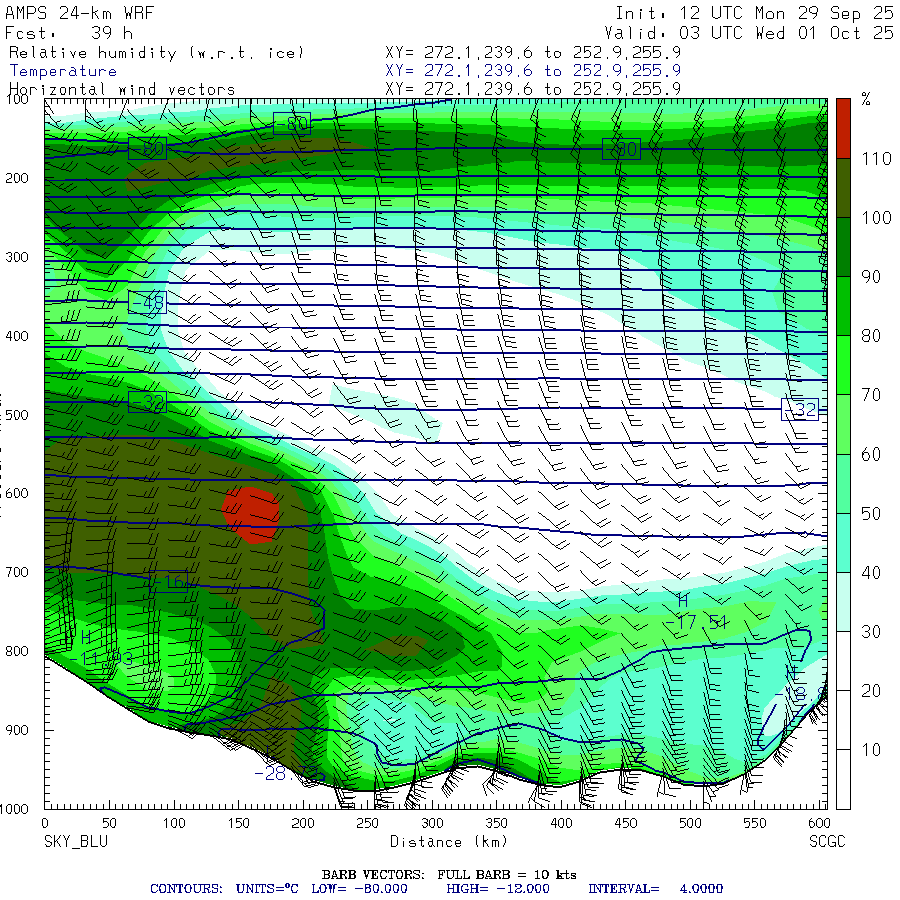Click the blue XY coordinates line beside Temperature
This screenshot has height=900, width=900.
point(533,71)
